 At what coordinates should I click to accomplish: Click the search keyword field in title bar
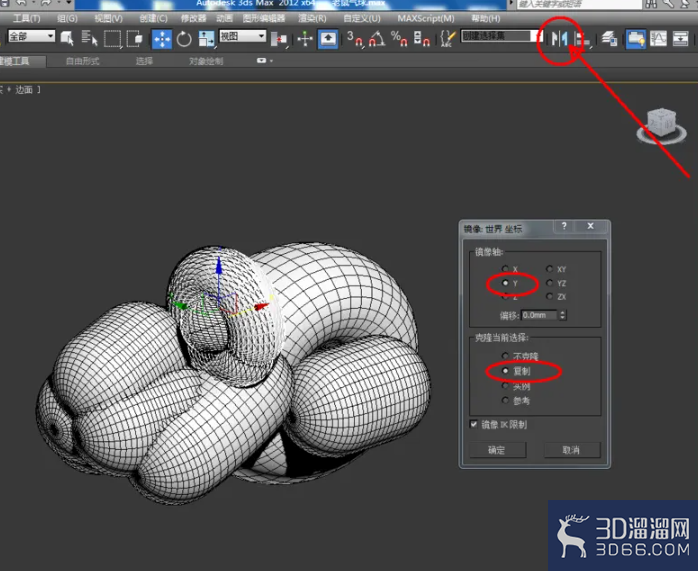(578, 4)
